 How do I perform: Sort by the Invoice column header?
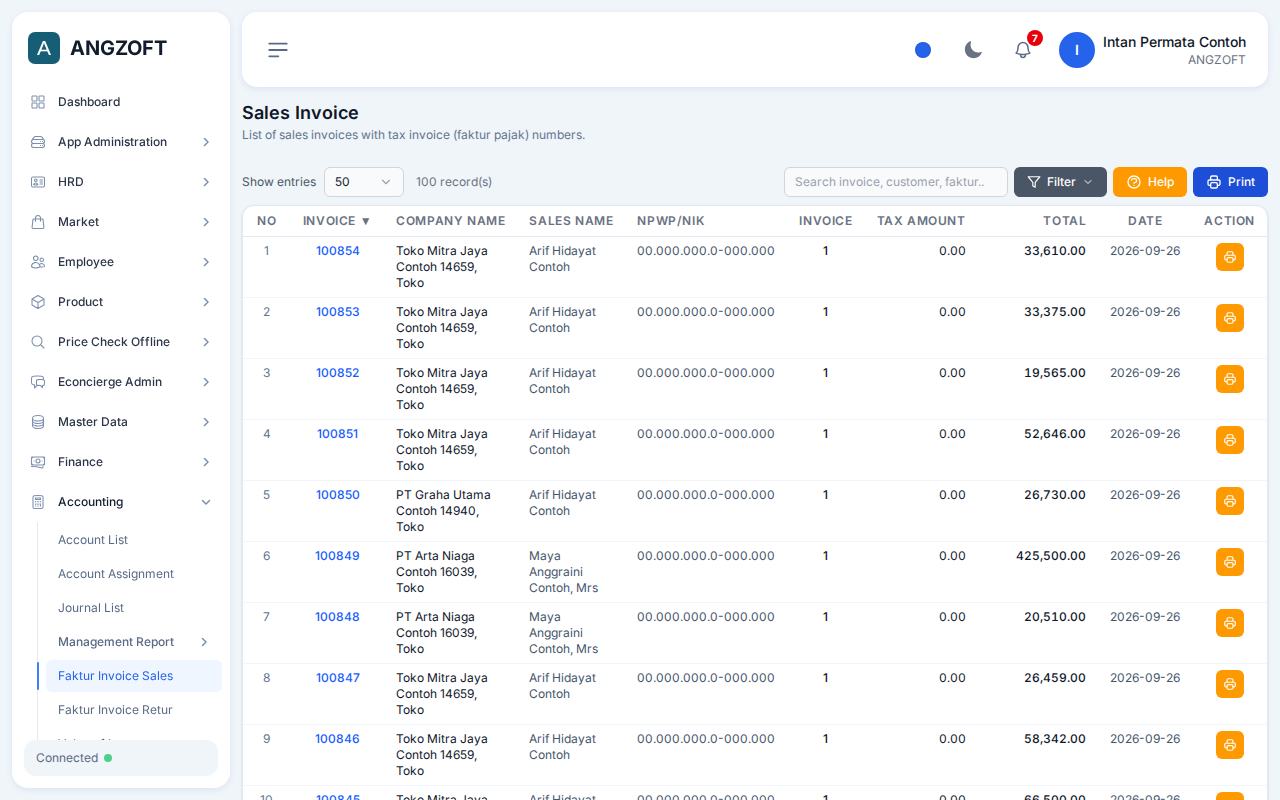pos(337,221)
